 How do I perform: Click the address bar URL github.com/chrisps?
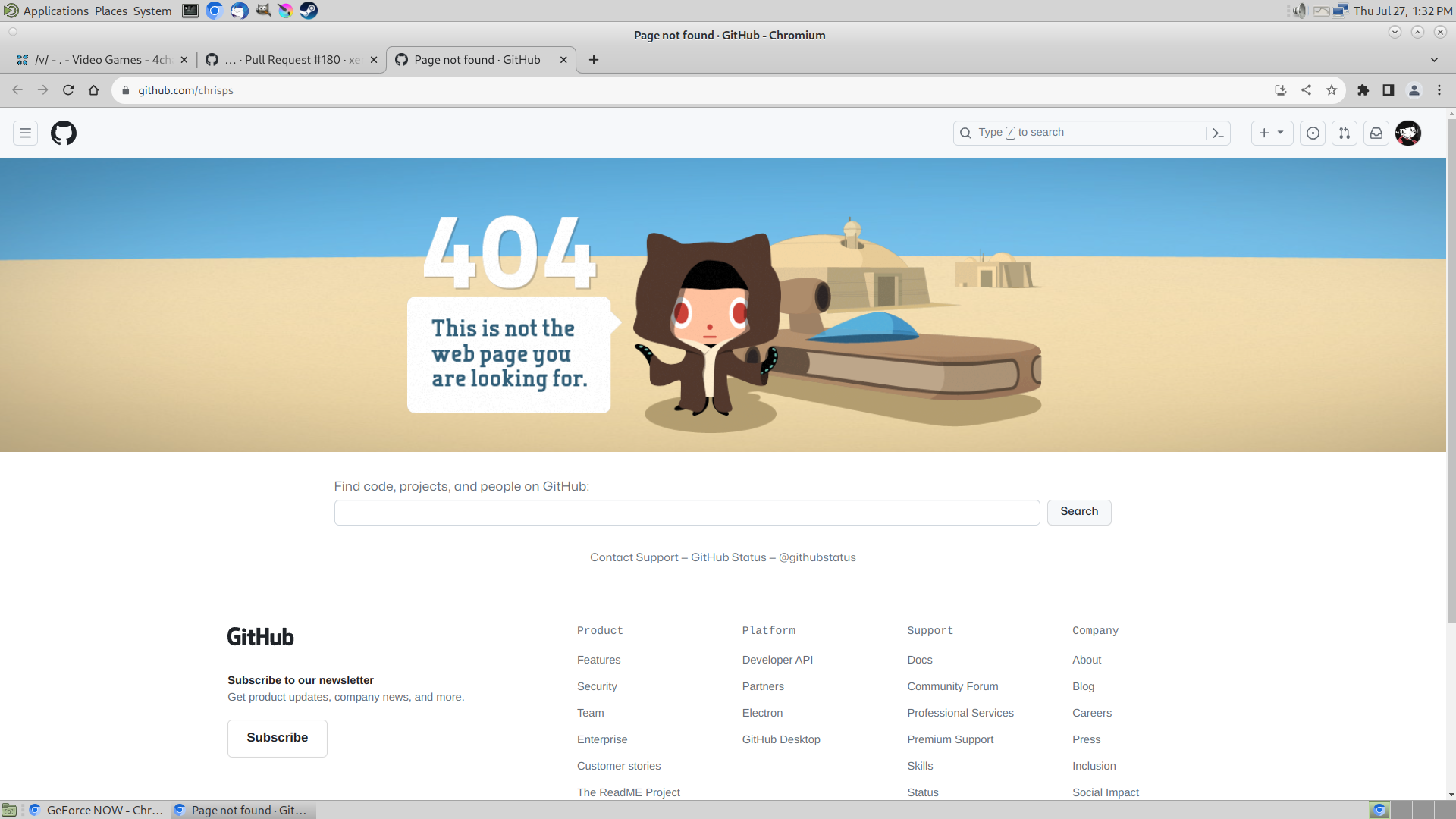[x=185, y=90]
